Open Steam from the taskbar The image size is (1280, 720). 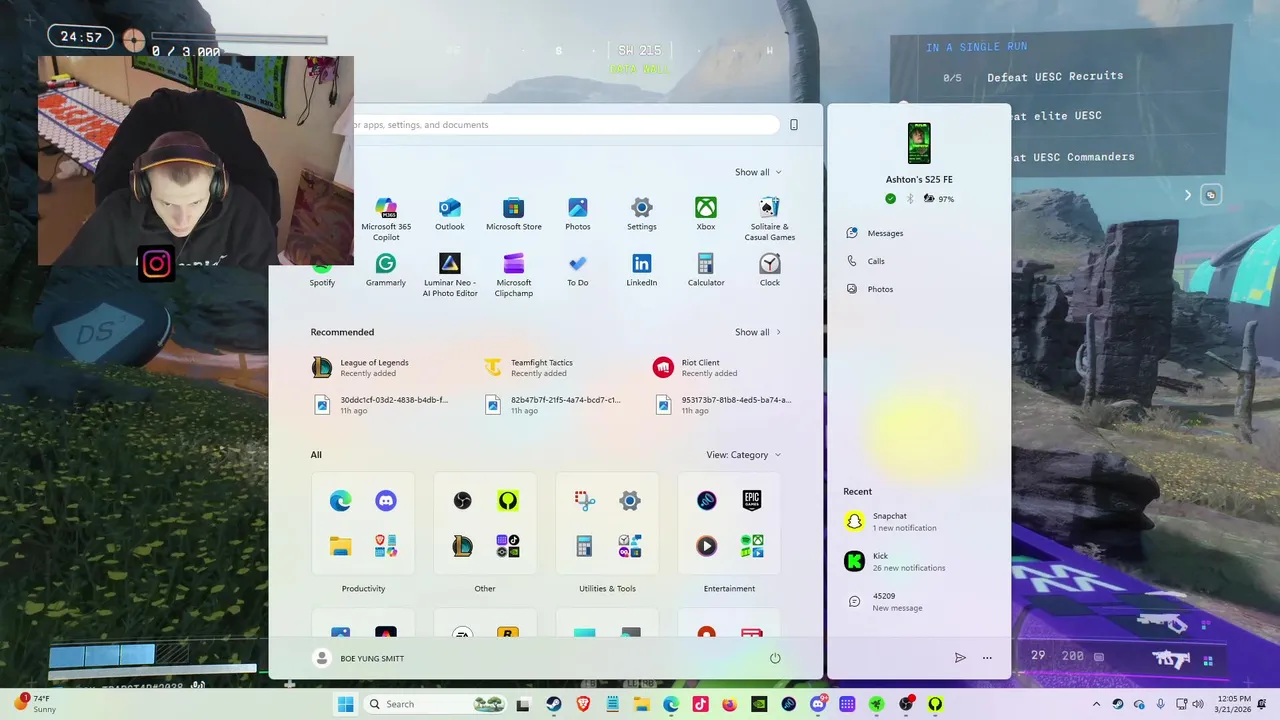[x=553, y=704]
